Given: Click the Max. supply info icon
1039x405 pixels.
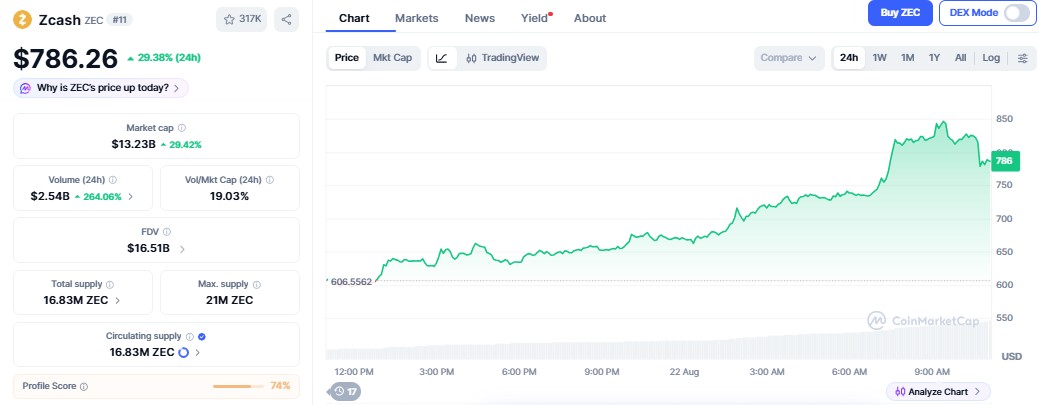Looking at the screenshot, I should click(x=256, y=284).
